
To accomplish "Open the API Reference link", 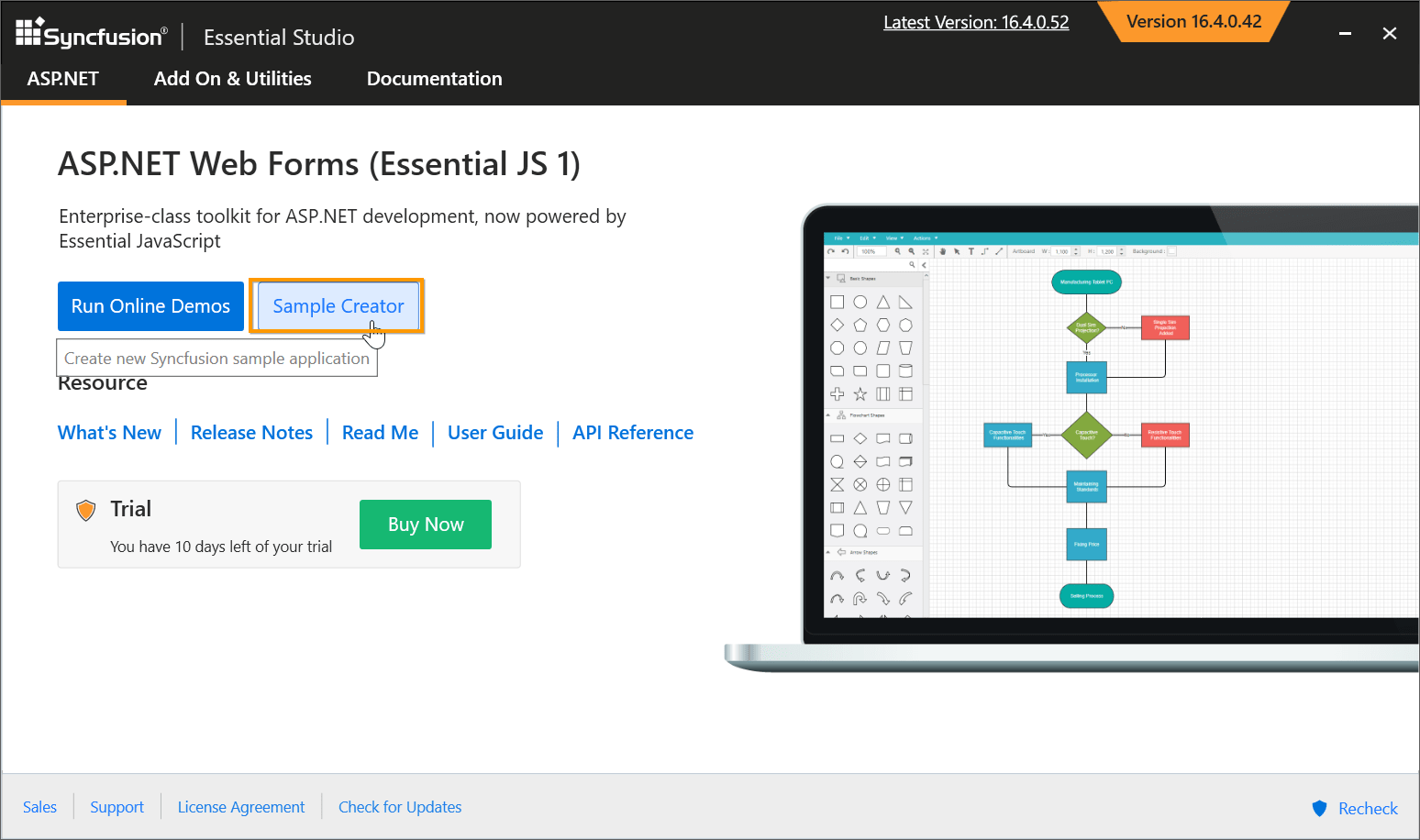I will click(x=633, y=433).
